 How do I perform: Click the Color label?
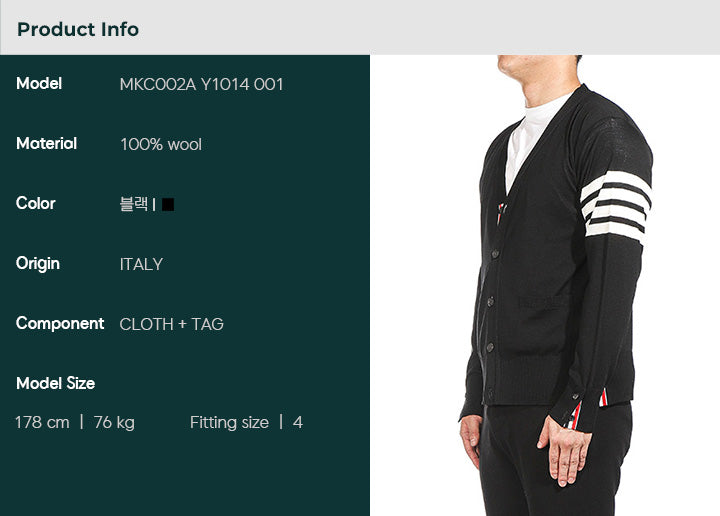coord(35,203)
